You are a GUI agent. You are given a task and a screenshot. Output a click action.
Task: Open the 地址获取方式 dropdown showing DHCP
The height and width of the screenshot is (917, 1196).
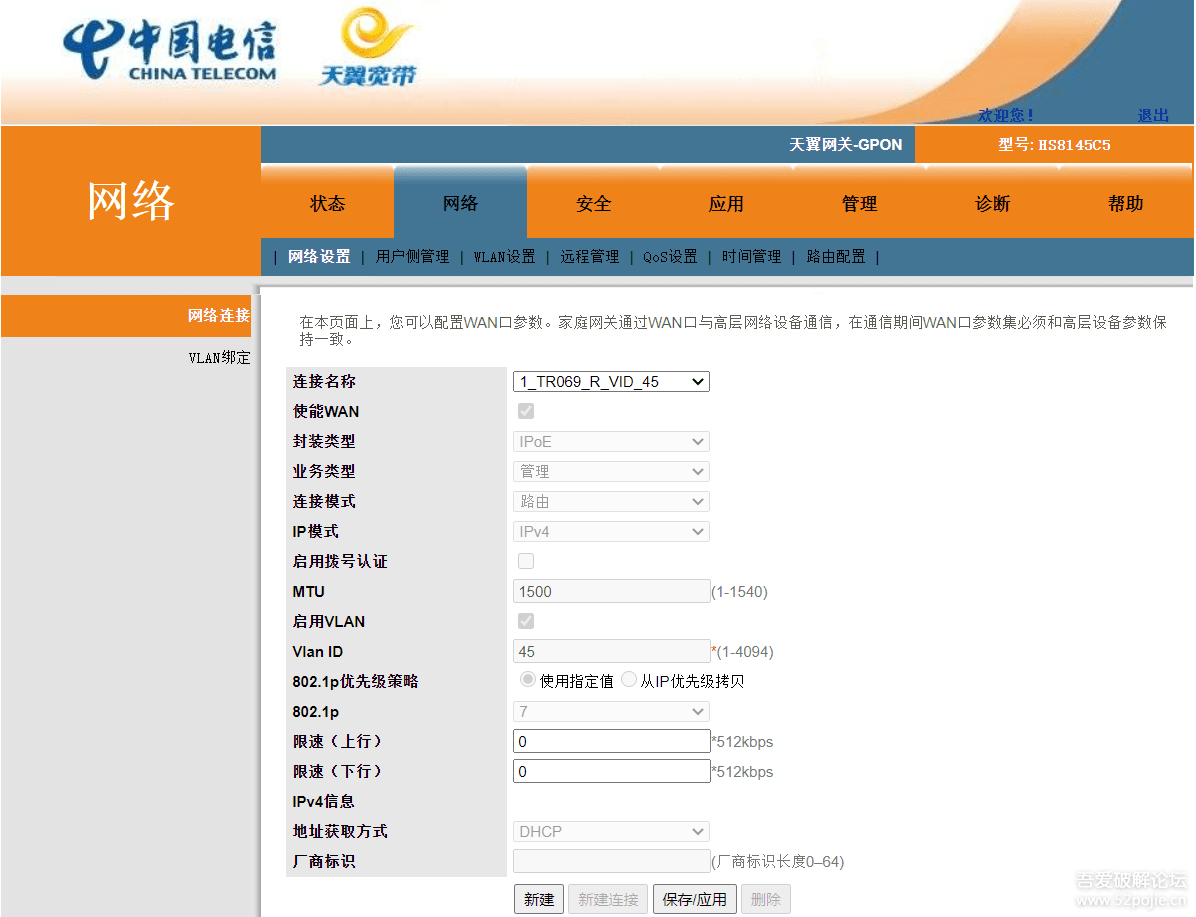[611, 832]
